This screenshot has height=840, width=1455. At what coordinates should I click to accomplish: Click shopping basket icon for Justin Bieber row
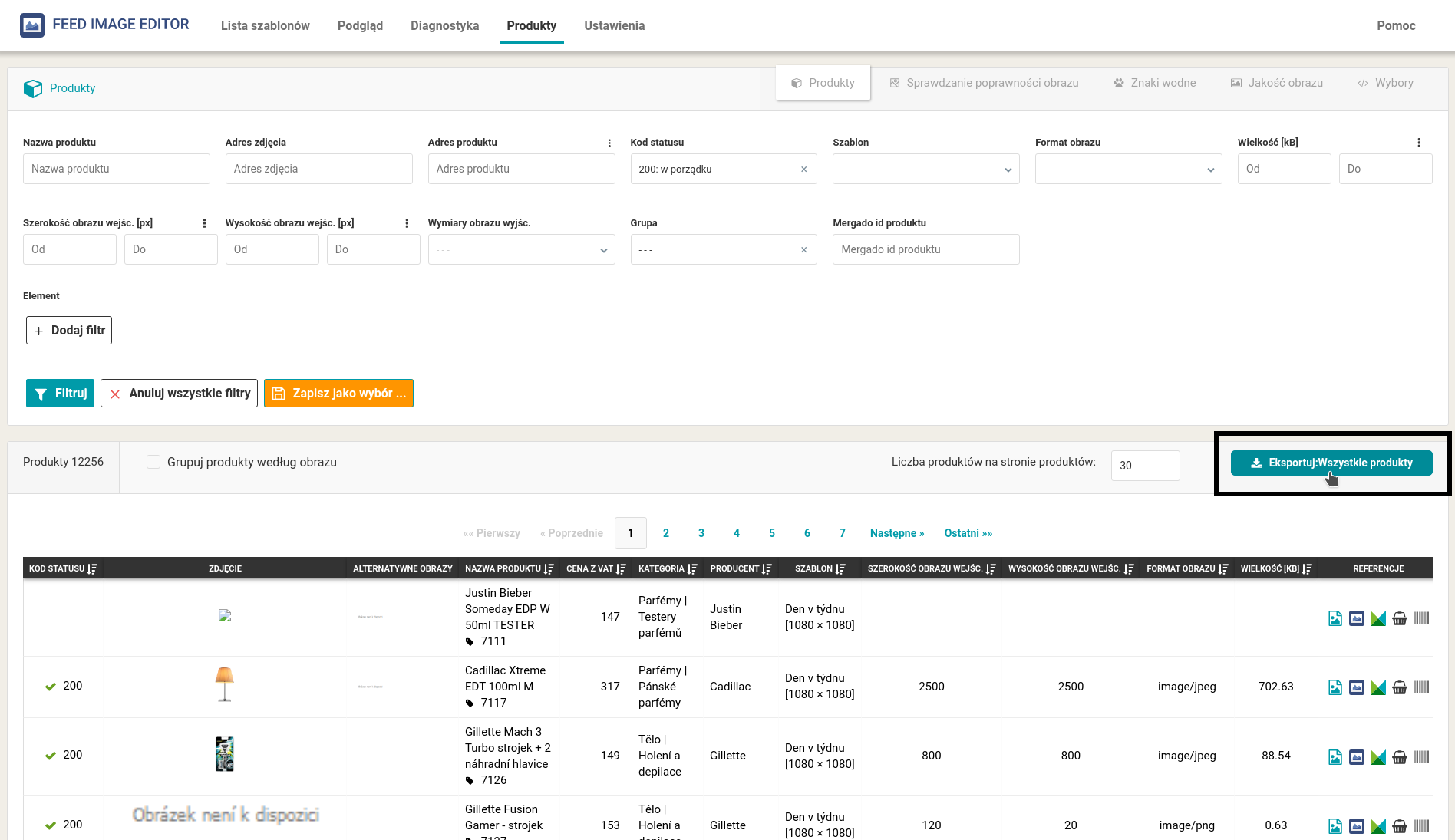coord(1400,618)
